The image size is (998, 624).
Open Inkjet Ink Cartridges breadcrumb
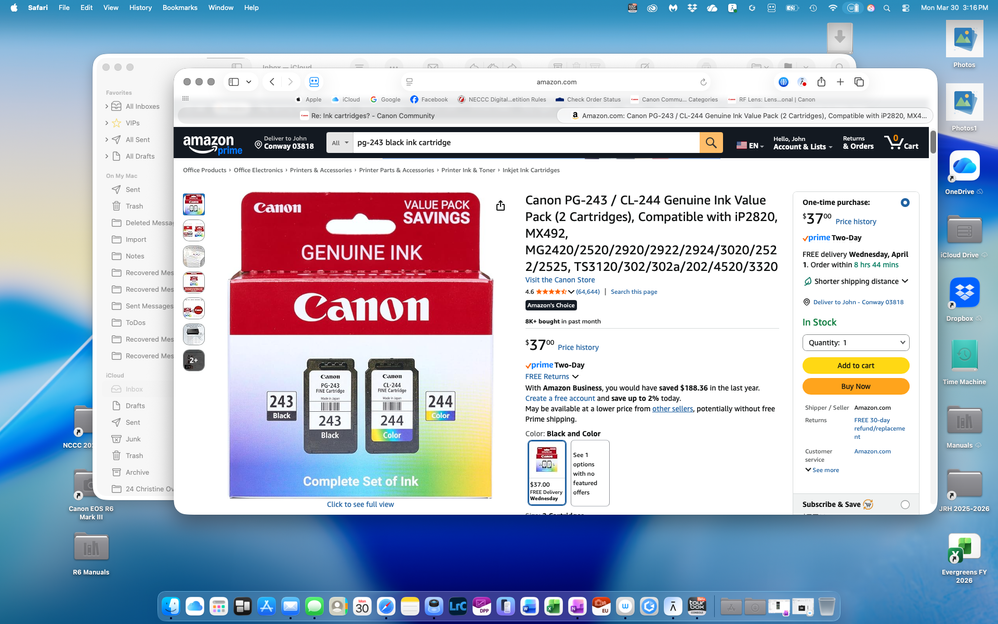point(531,170)
